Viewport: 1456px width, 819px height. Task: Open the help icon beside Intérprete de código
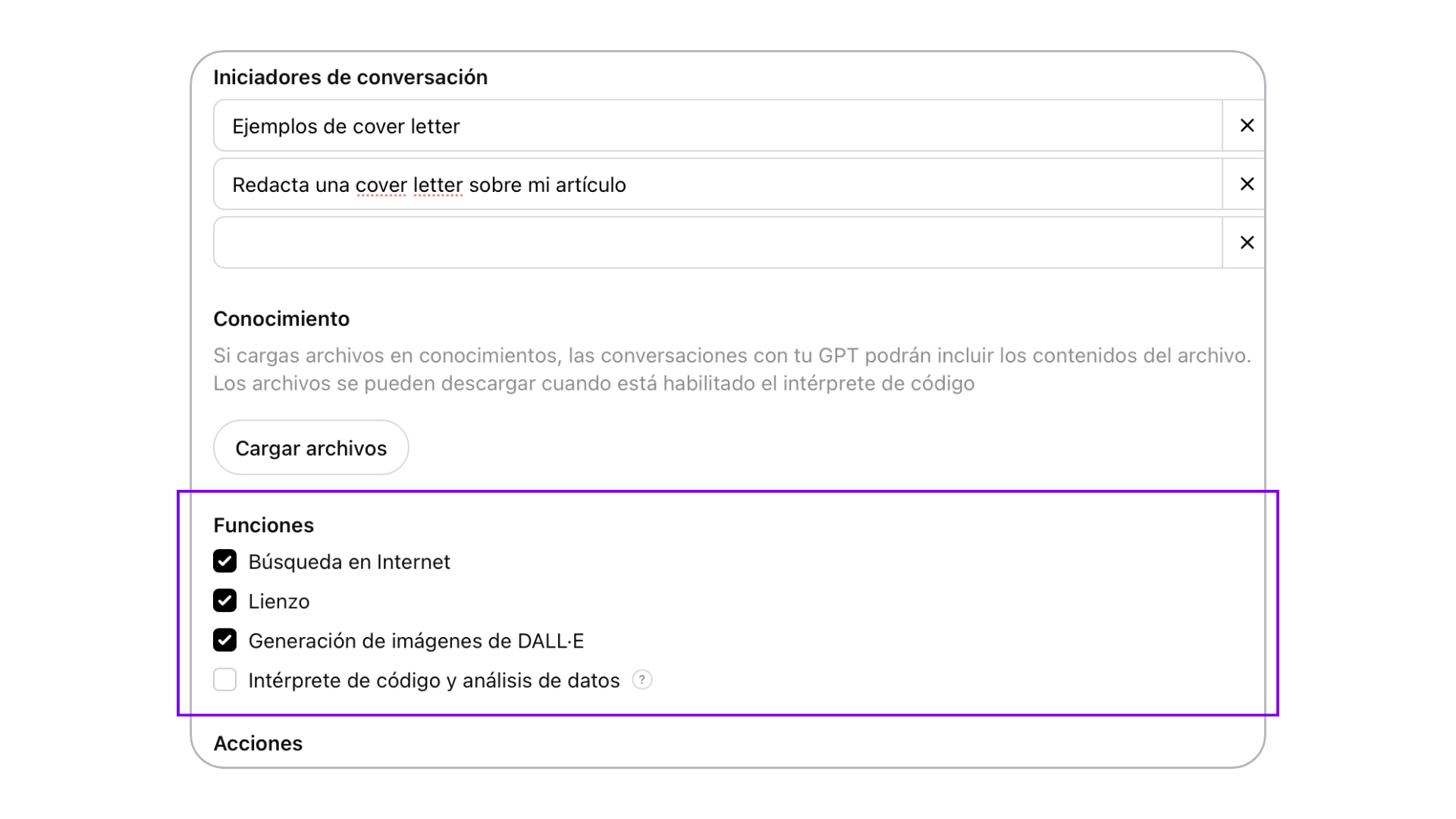pyautogui.click(x=642, y=679)
